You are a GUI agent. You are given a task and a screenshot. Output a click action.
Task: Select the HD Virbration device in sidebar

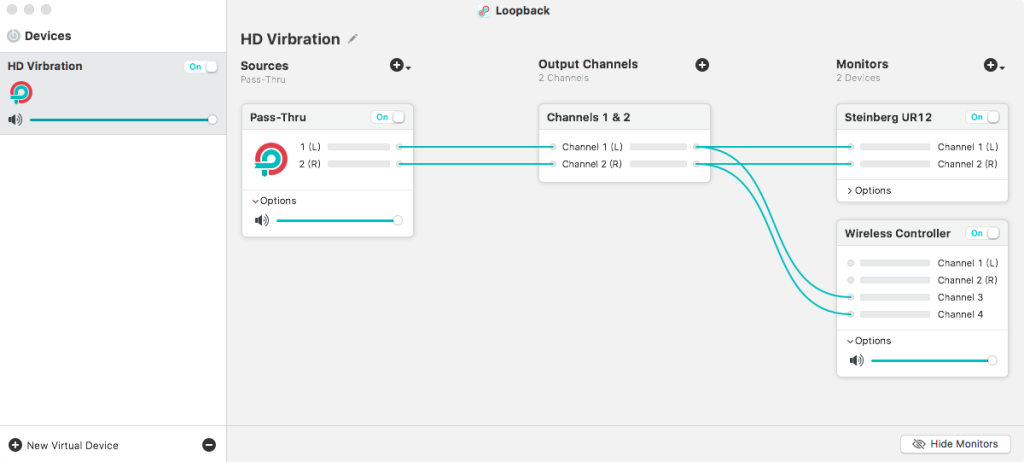[x=113, y=94]
